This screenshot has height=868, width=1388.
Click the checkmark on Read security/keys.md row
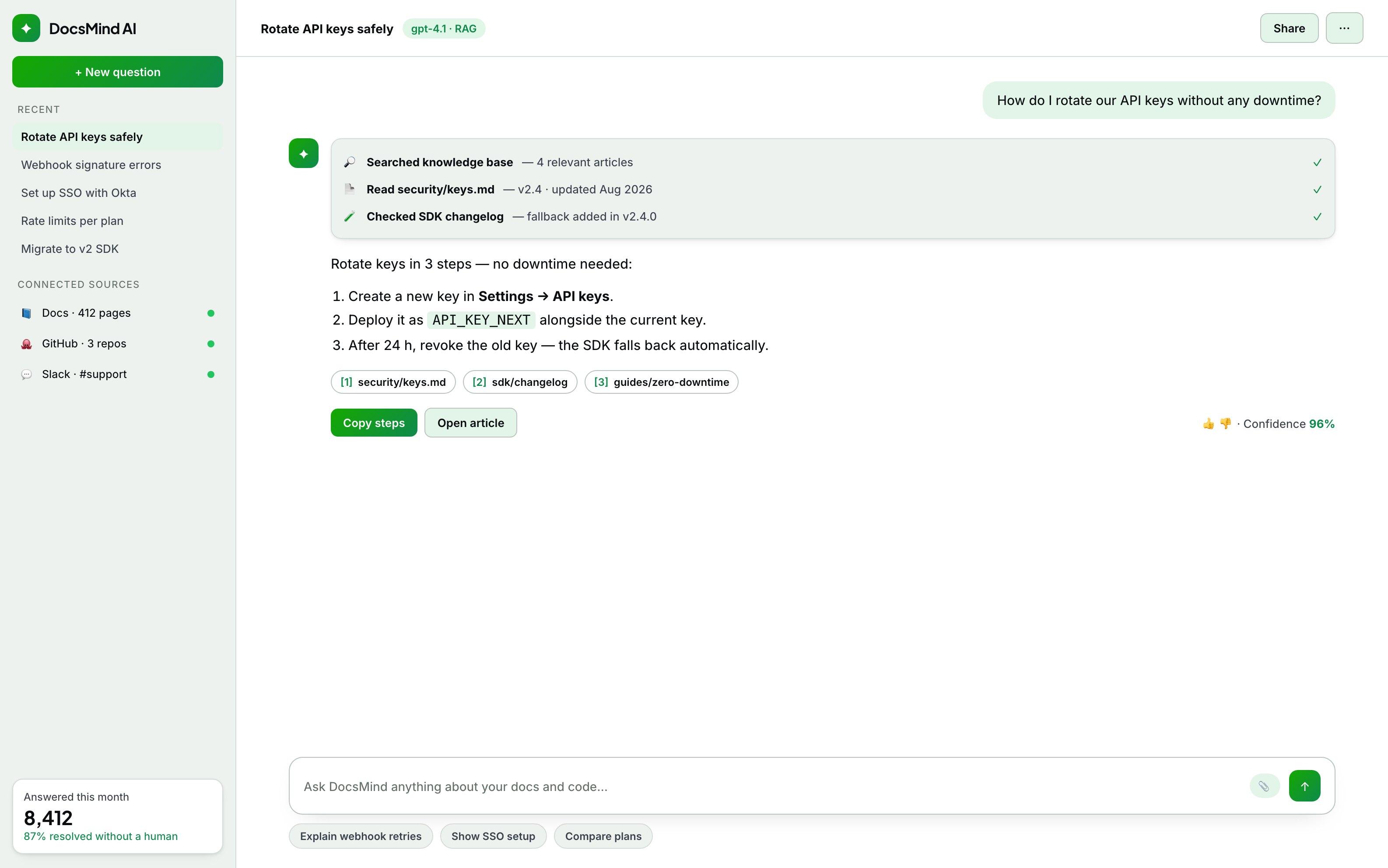pos(1317,189)
